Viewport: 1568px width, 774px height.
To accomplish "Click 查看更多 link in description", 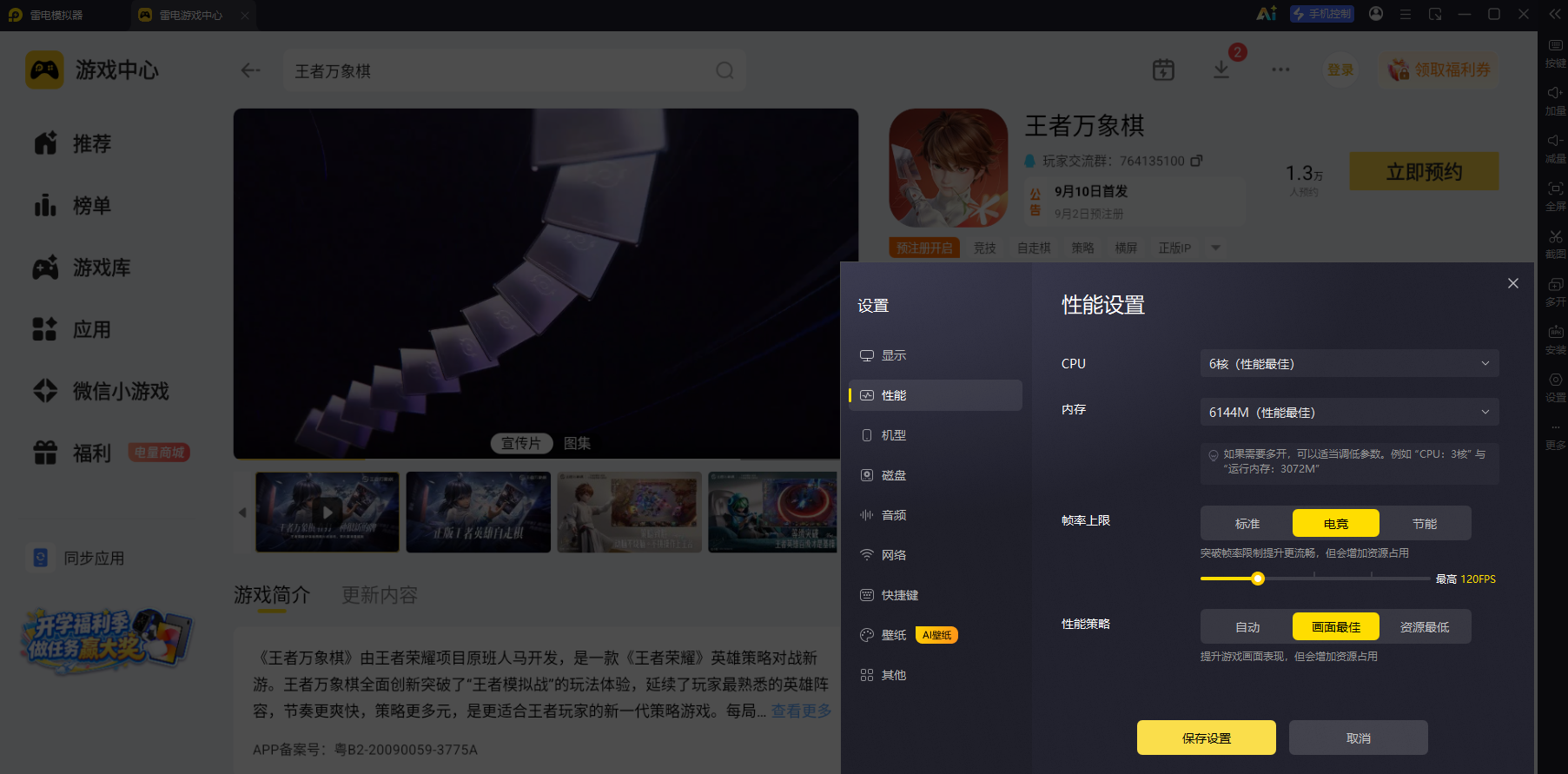I will 801,711.
